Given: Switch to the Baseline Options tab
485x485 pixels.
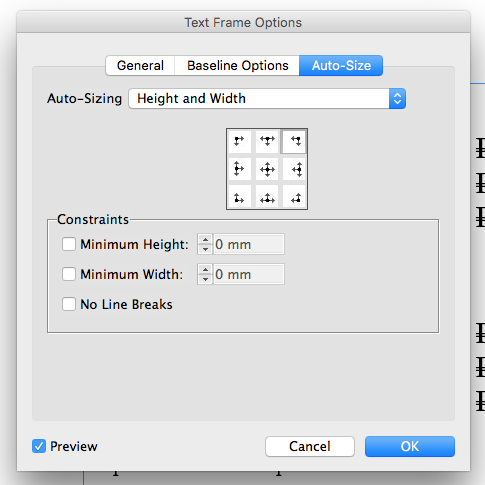Looking at the screenshot, I should tap(237, 65).
